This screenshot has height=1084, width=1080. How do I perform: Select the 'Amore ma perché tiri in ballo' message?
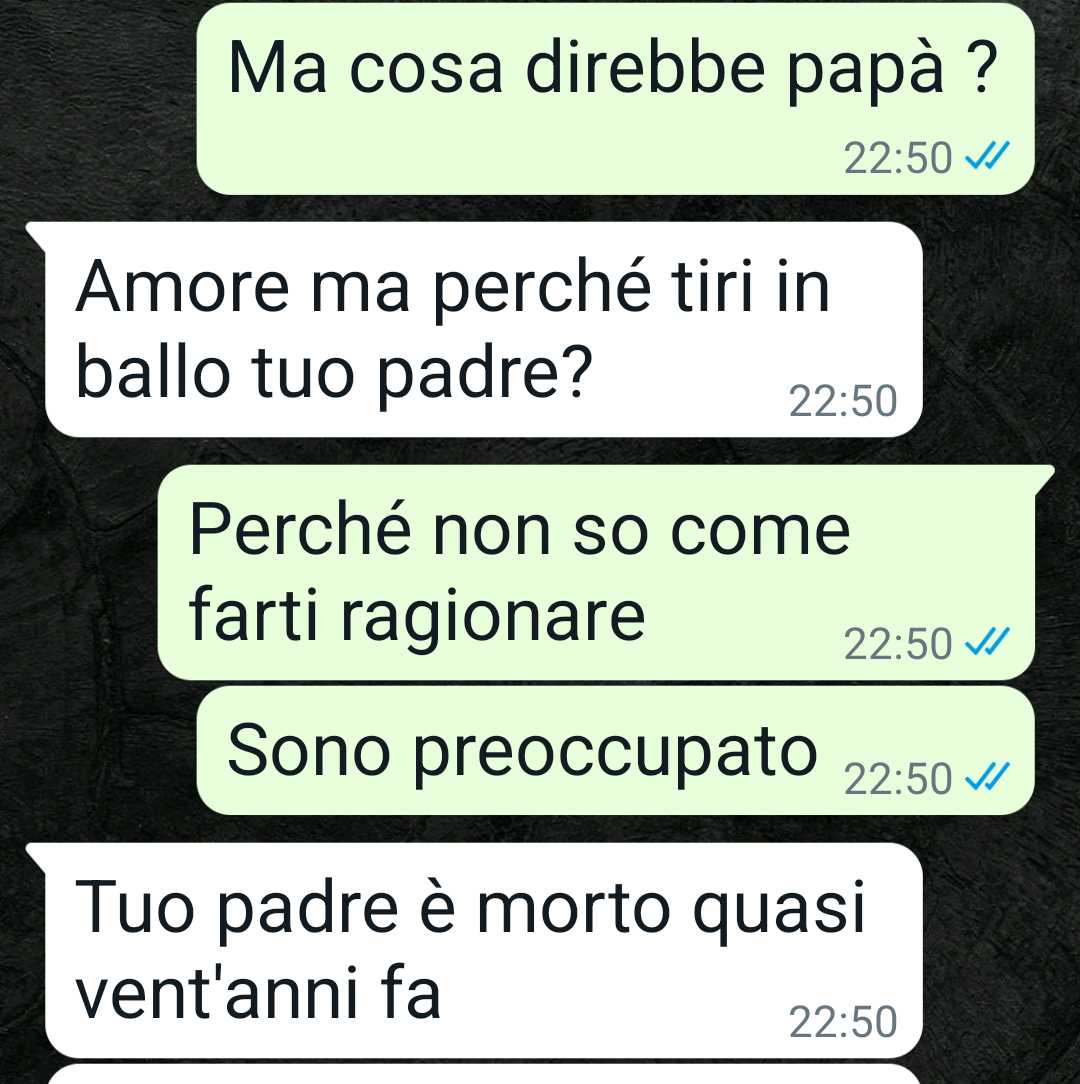click(x=483, y=329)
